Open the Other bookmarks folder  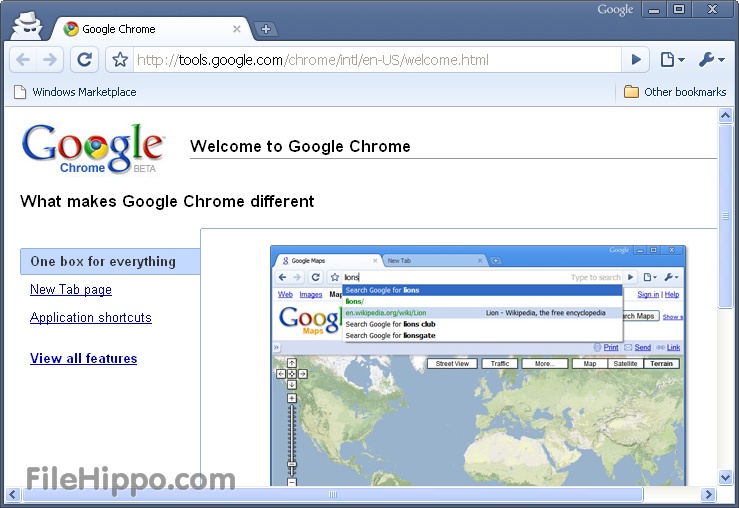tap(675, 92)
